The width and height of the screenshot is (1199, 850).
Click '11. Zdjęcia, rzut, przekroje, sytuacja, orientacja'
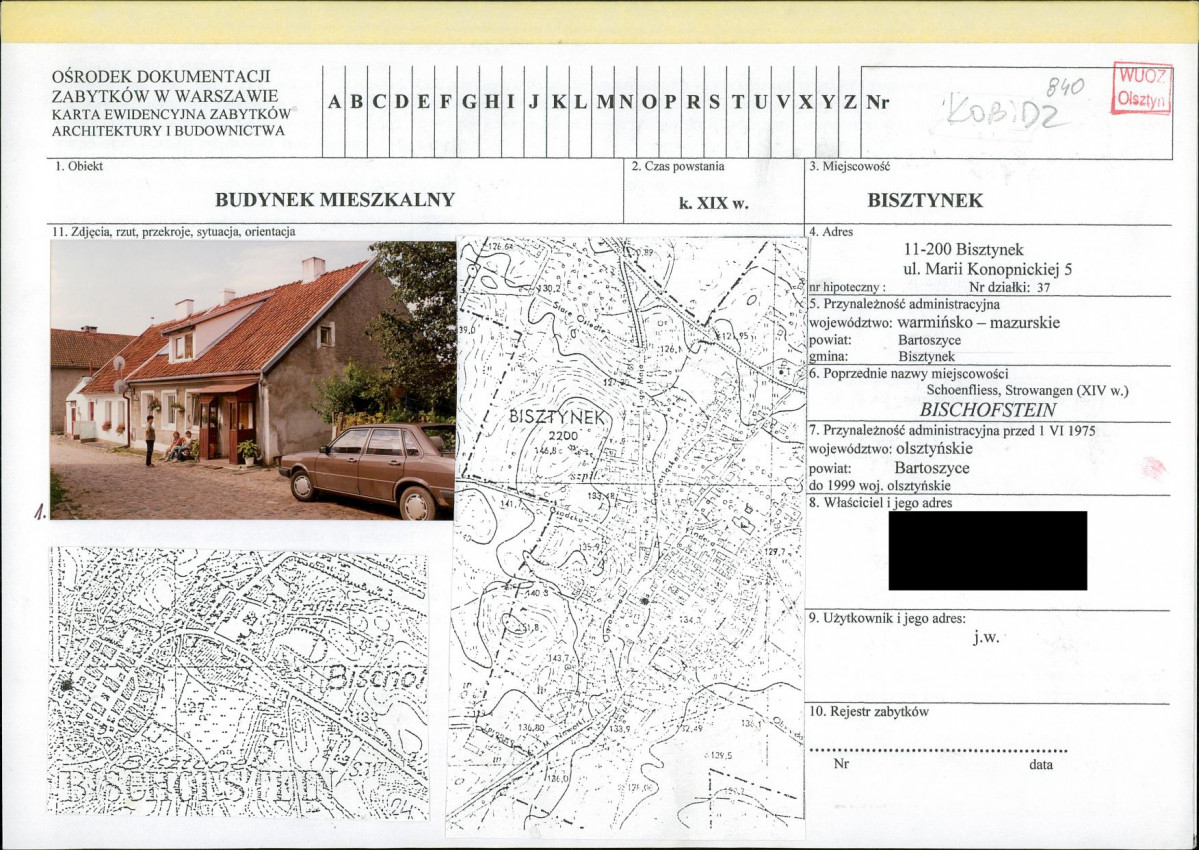pyautogui.click(x=174, y=232)
